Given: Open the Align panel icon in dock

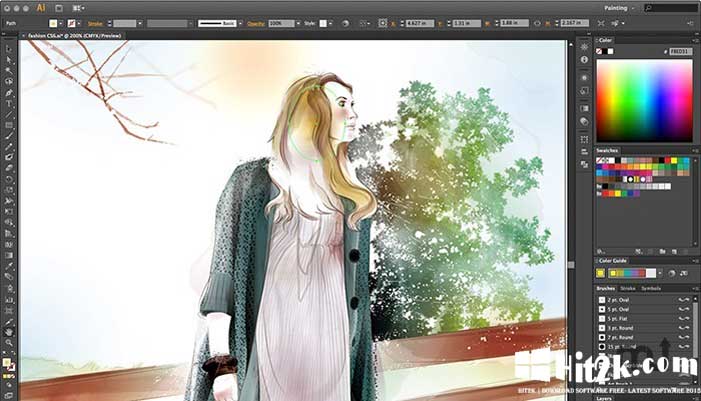Looking at the screenshot, I should click(584, 152).
